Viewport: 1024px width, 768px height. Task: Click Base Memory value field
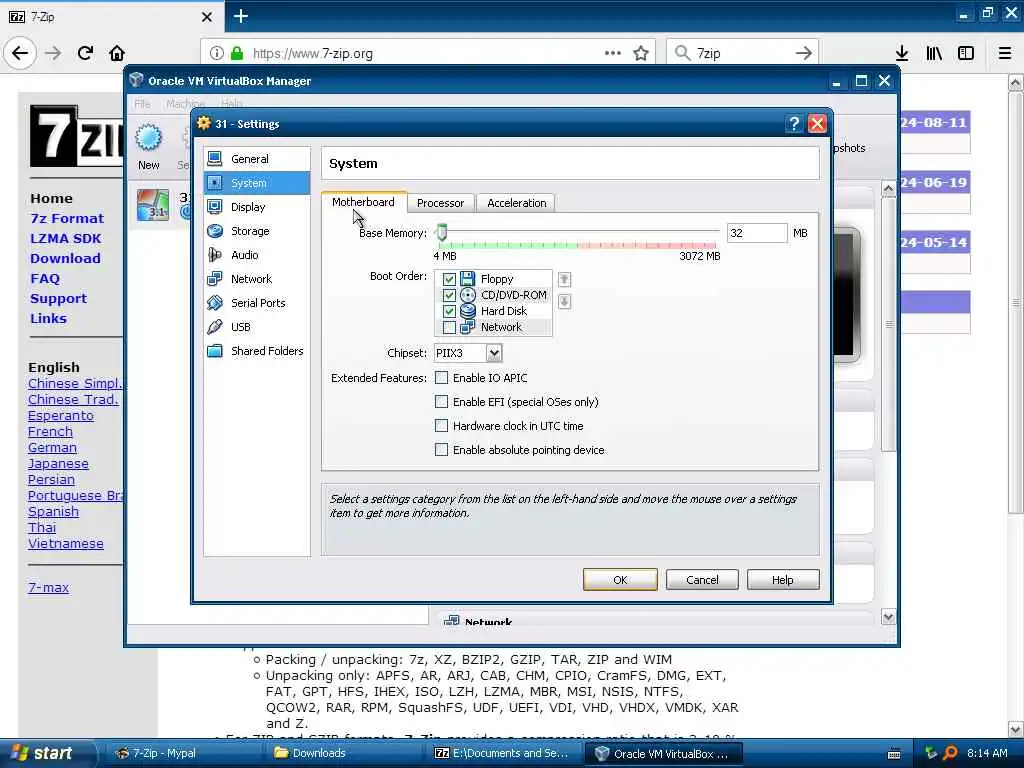(x=756, y=233)
